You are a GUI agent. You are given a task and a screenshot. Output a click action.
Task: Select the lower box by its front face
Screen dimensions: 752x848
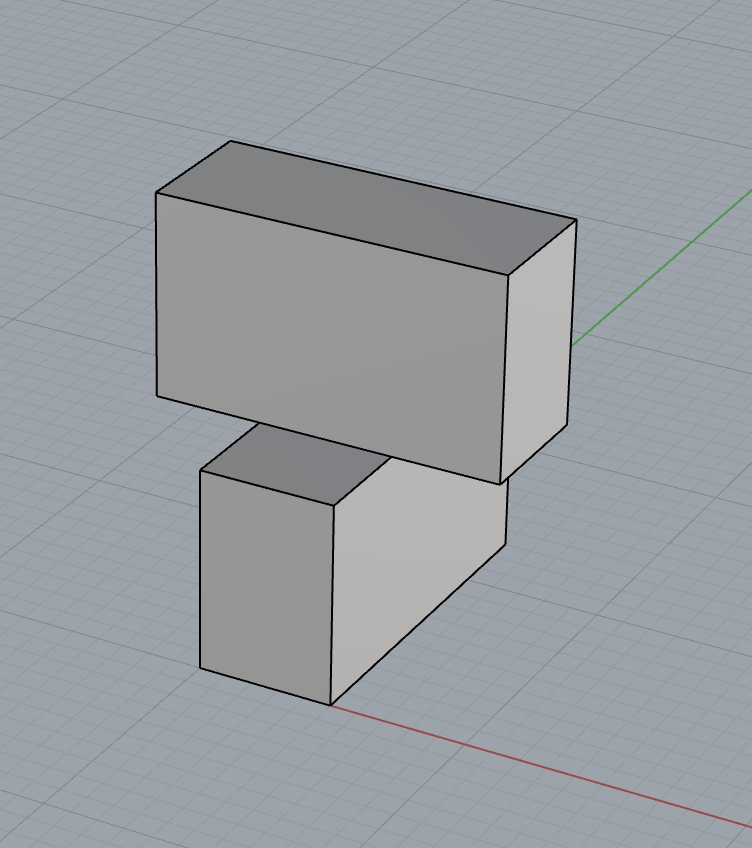[266, 587]
